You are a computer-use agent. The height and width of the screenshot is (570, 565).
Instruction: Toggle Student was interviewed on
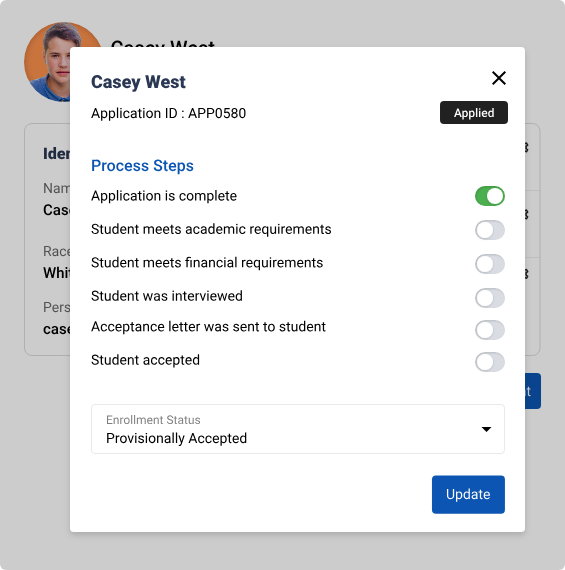coord(490,298)
